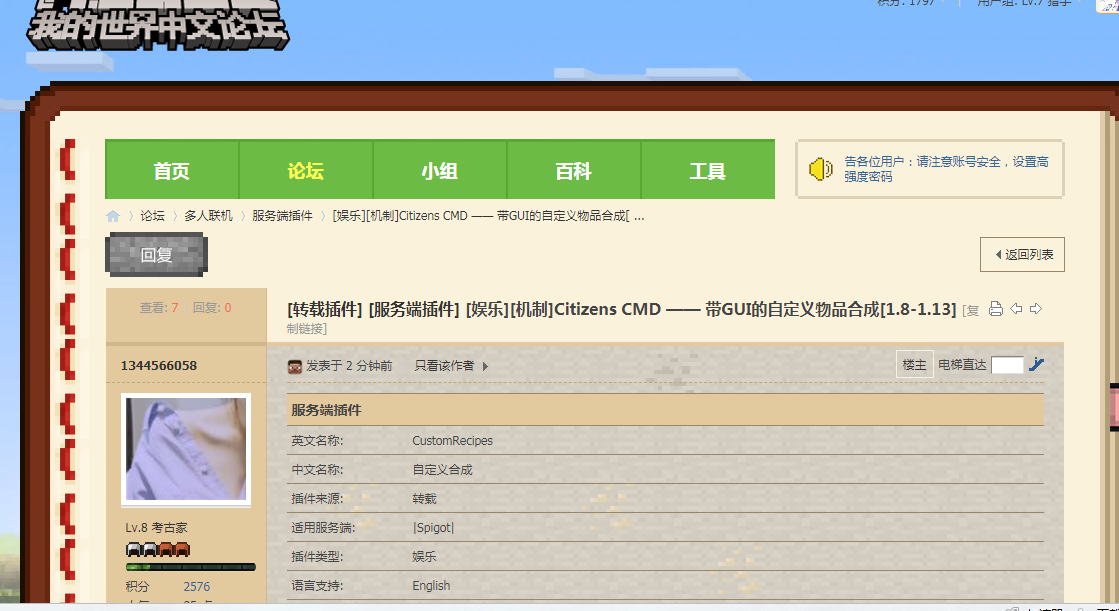1119x611 pixels.
Task: Open the Citizens CMD thread breadcrumb link
Action: point(488,216)
